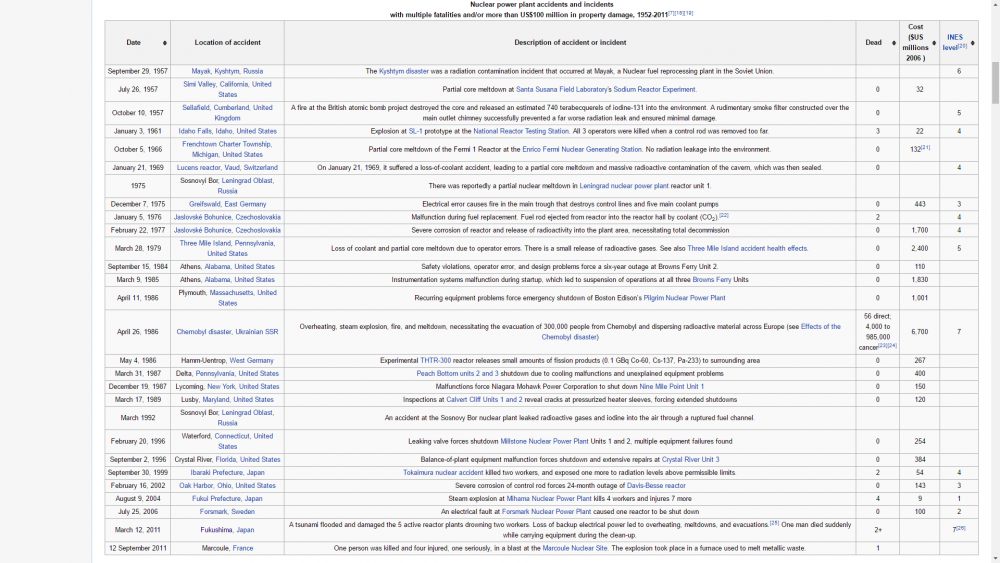Screen dimensions: 1000x563
Task: Open Pilgrim Nuclear Power Plant link
Action: 684,298
